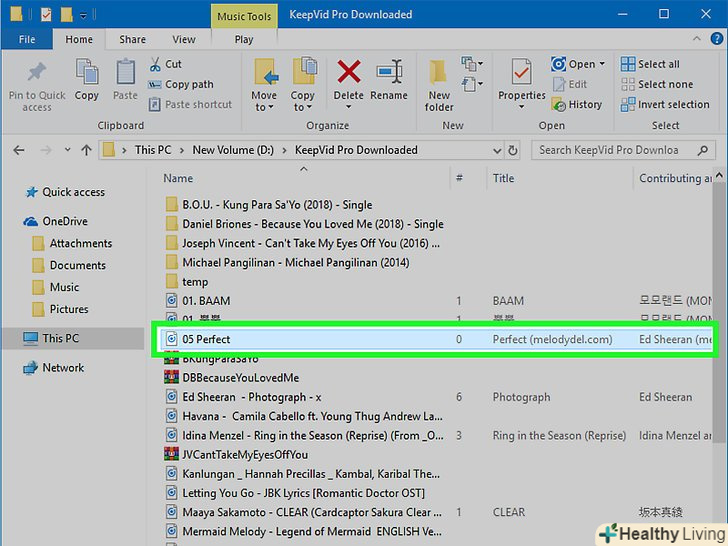Select This PC in the navigation pane
The image size is (728, 546).
pyautogui.click(x=60, y=338)
